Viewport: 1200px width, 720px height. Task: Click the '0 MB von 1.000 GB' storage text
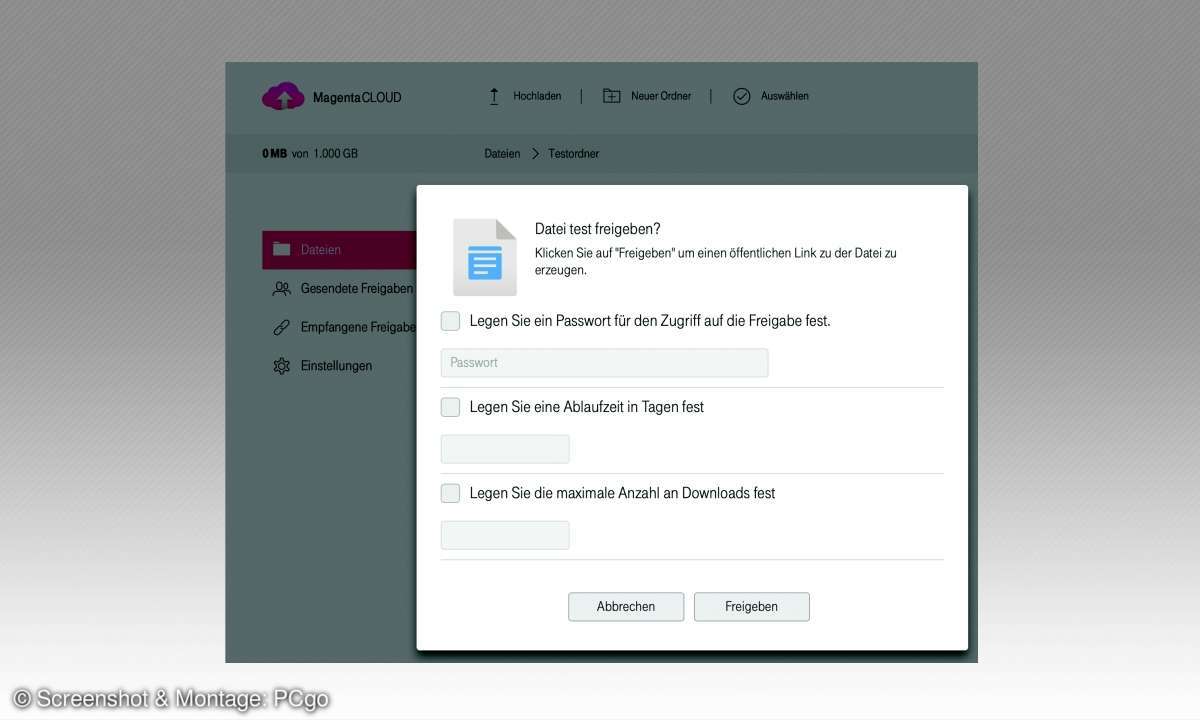[310, 154]
